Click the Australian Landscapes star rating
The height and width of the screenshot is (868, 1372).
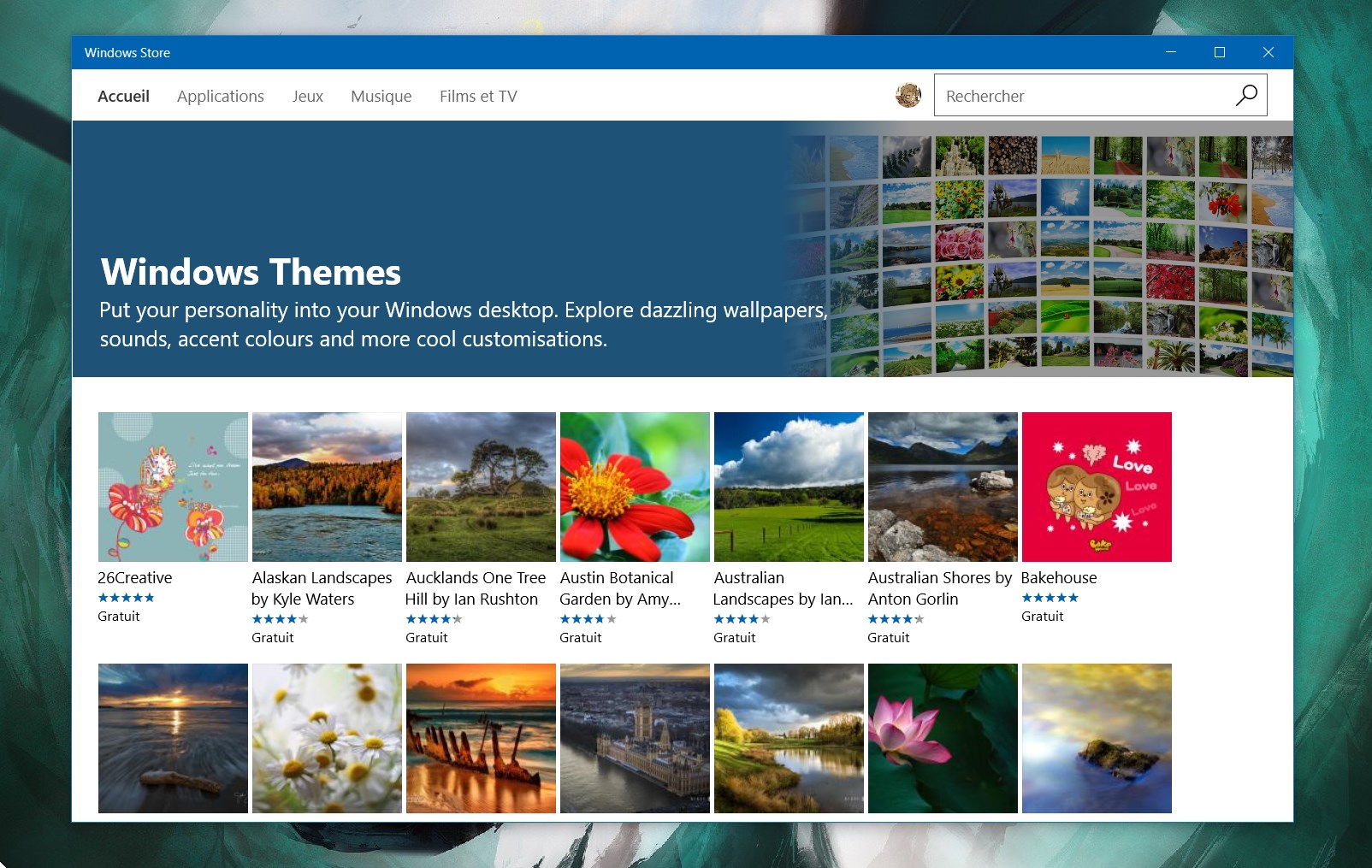[742, 619]
